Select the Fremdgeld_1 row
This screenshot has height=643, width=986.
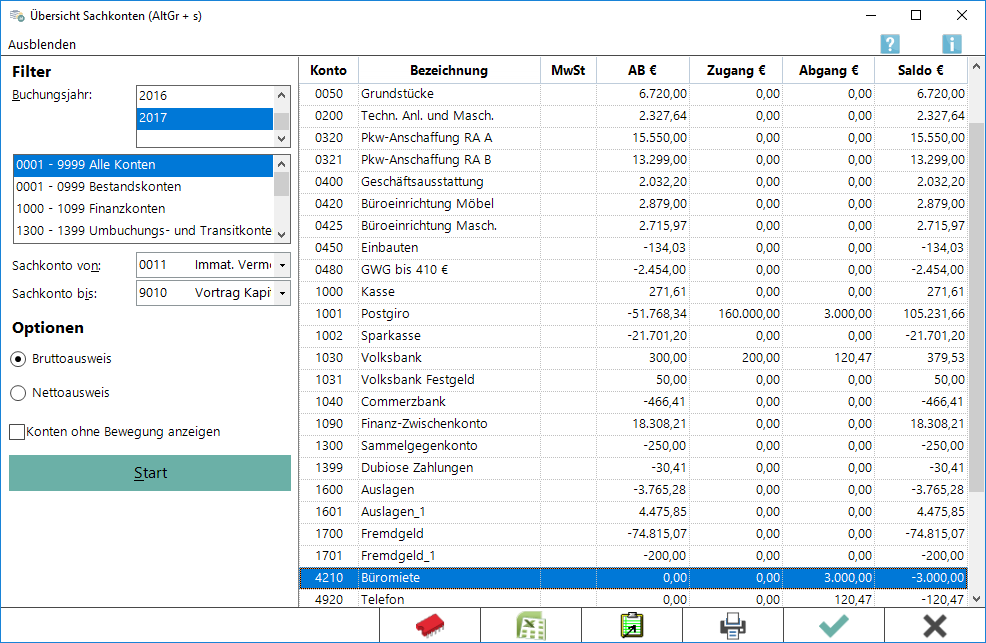633,556
